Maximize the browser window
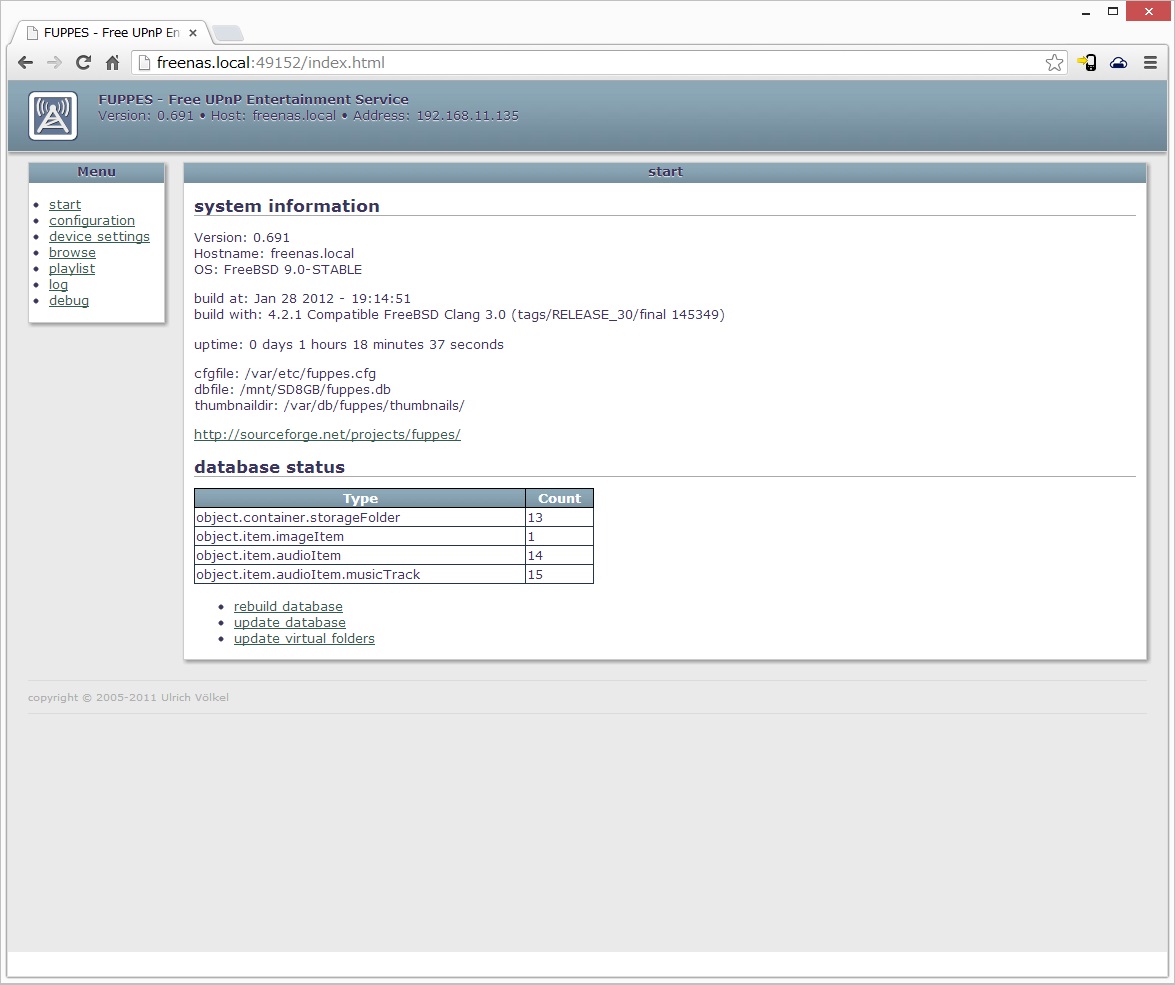The width and height of the screenshot is (1175, 985). (1113, 11)
